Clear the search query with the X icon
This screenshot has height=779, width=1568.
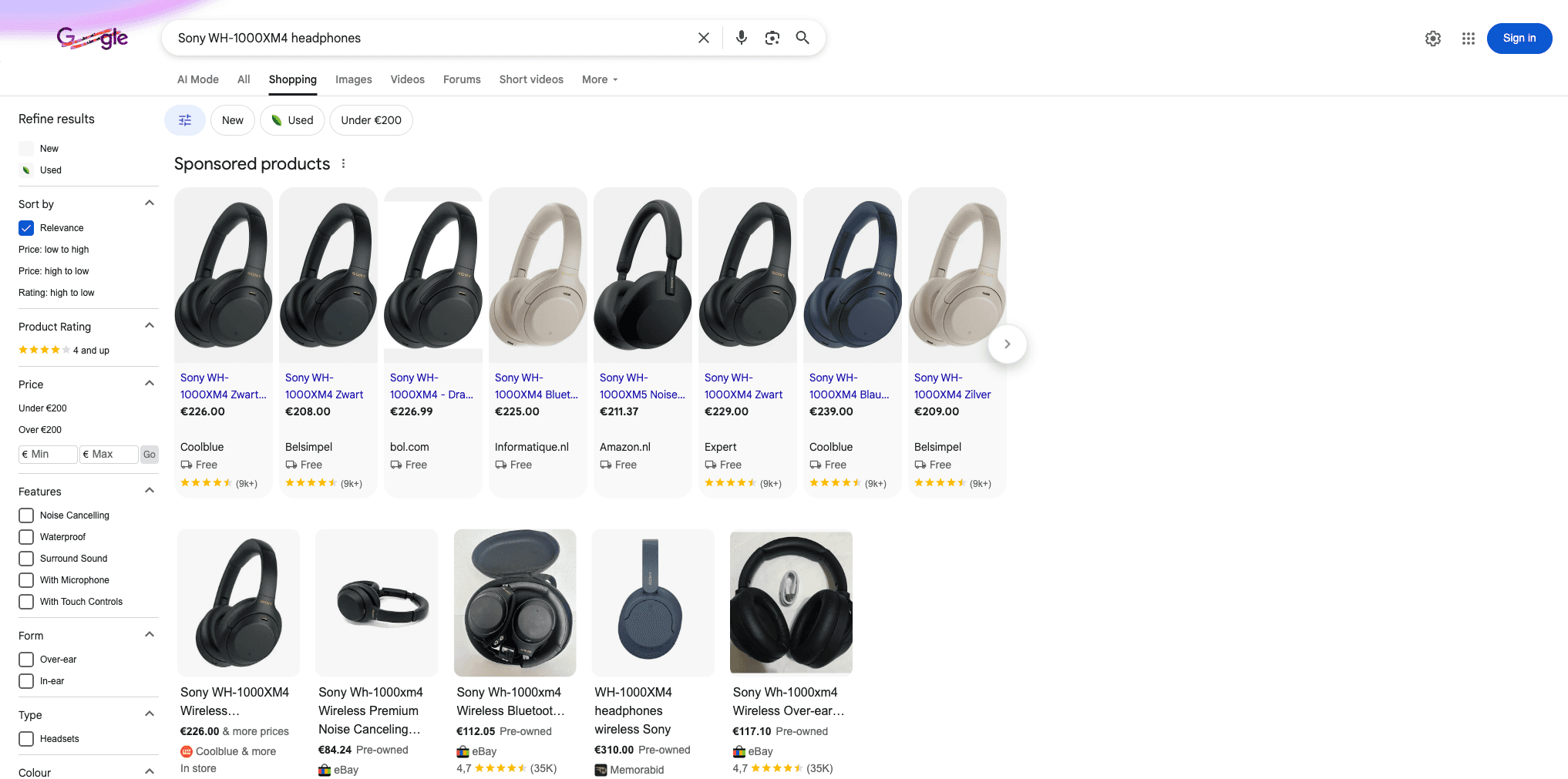click(703, 37)
